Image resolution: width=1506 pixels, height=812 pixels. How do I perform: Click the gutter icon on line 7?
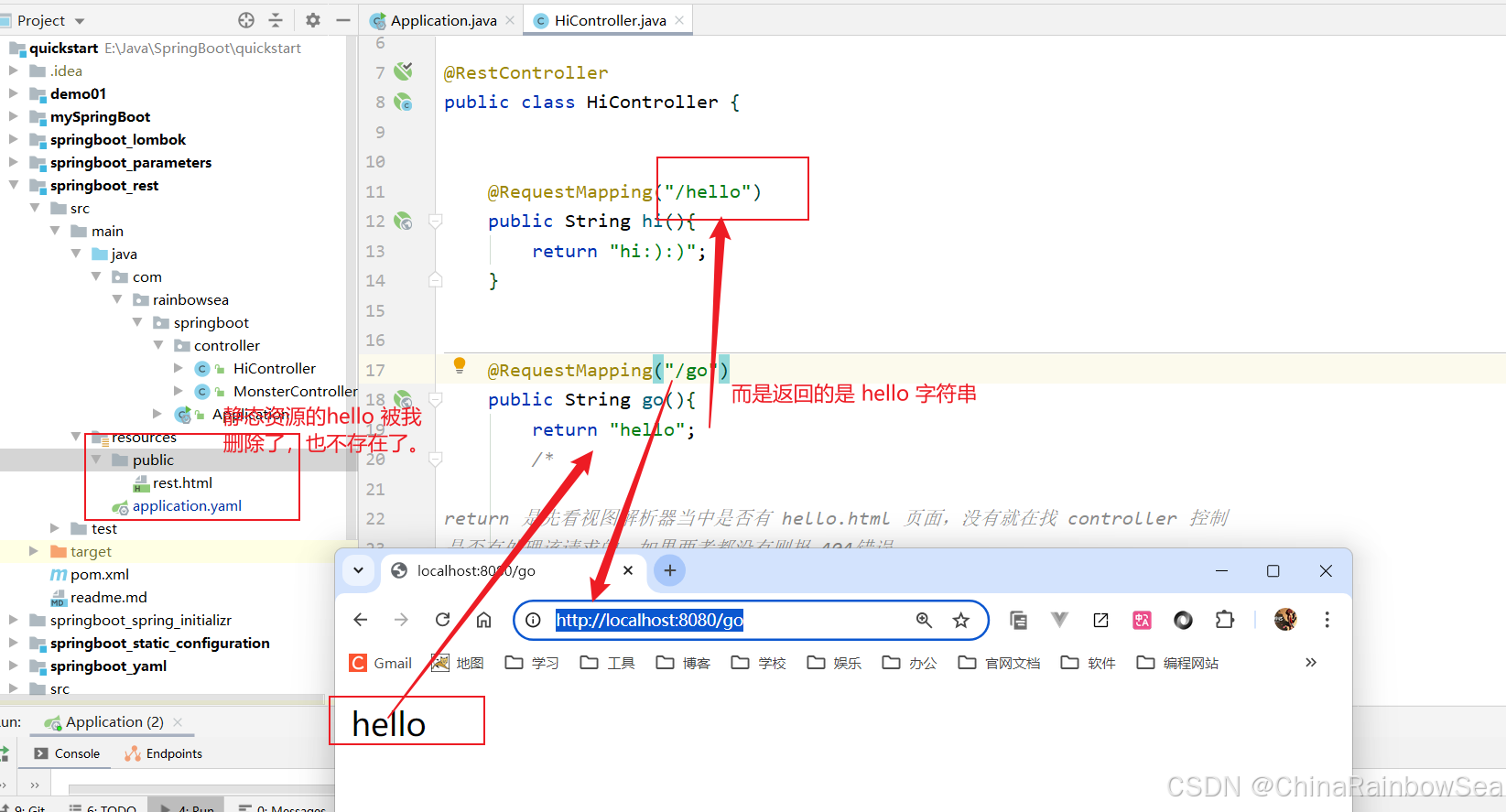coord(403,71)
